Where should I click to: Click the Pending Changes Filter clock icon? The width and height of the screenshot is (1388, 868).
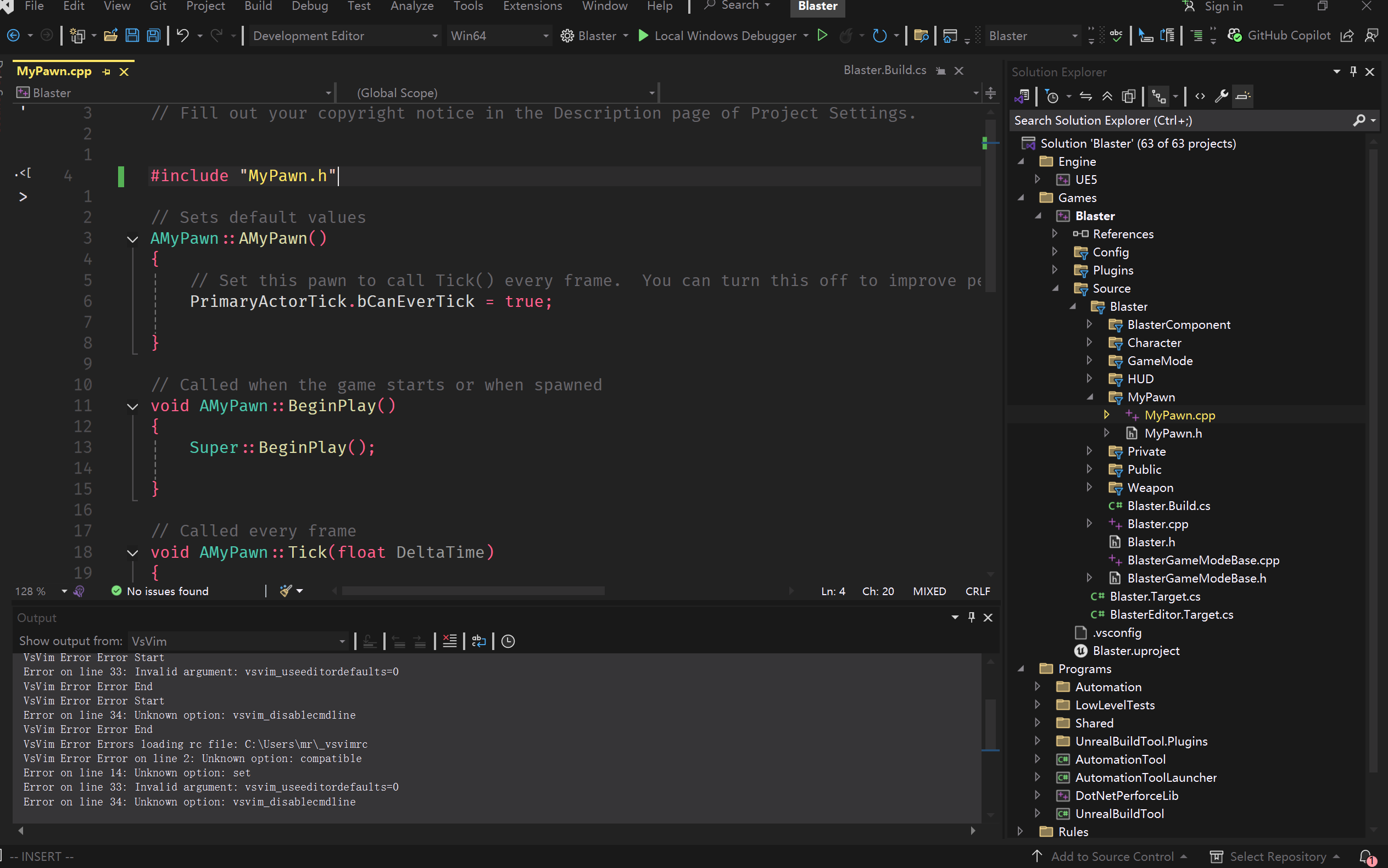click(1052, 96)
